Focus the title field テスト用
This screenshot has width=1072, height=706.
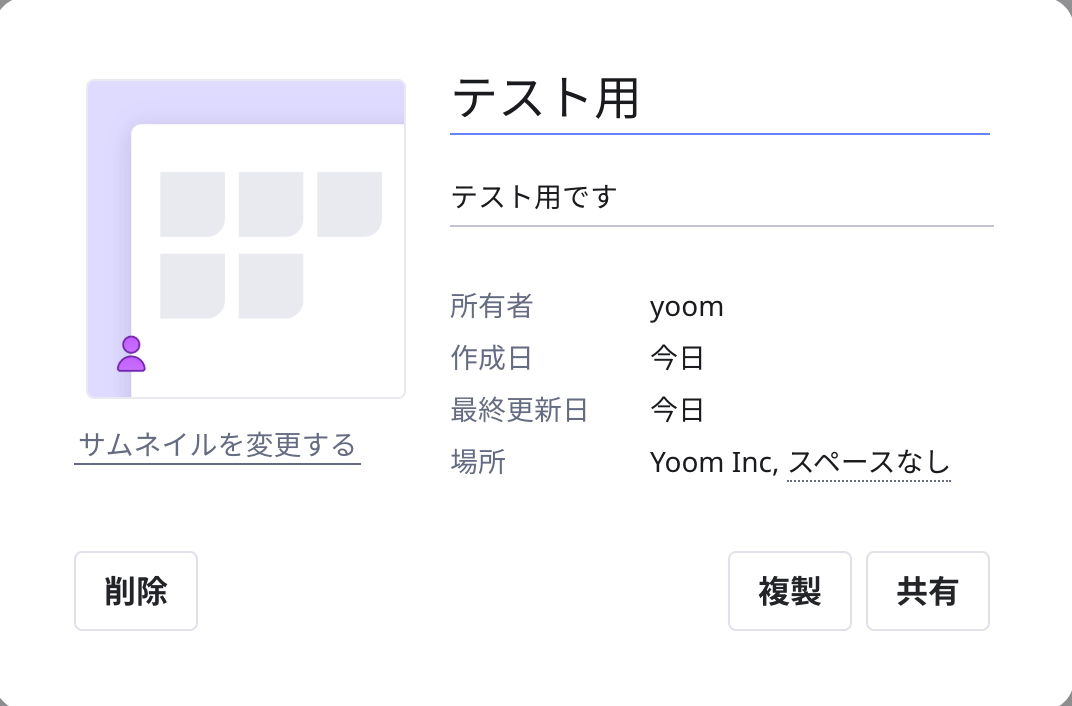[x=719, y=99]
